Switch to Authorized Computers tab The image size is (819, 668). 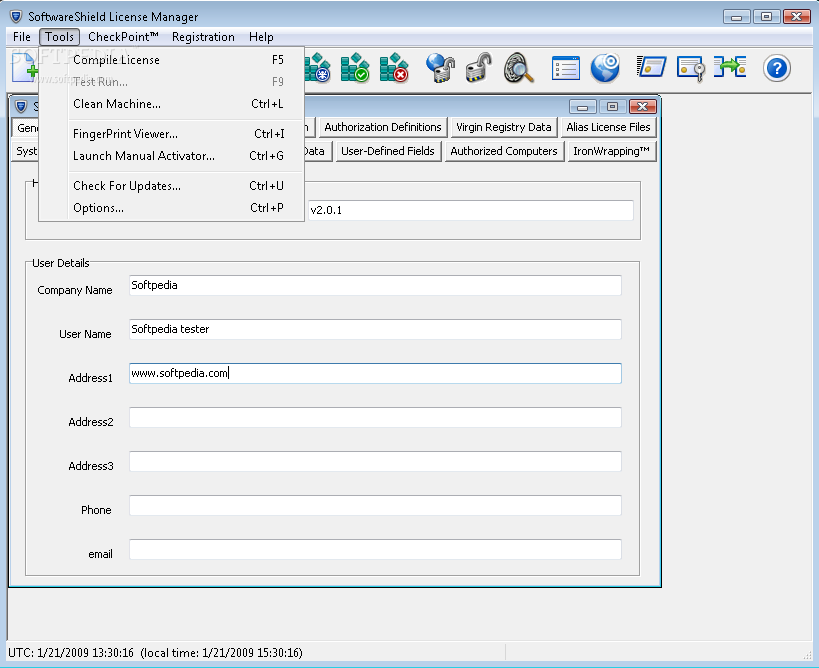click(504, 151)
